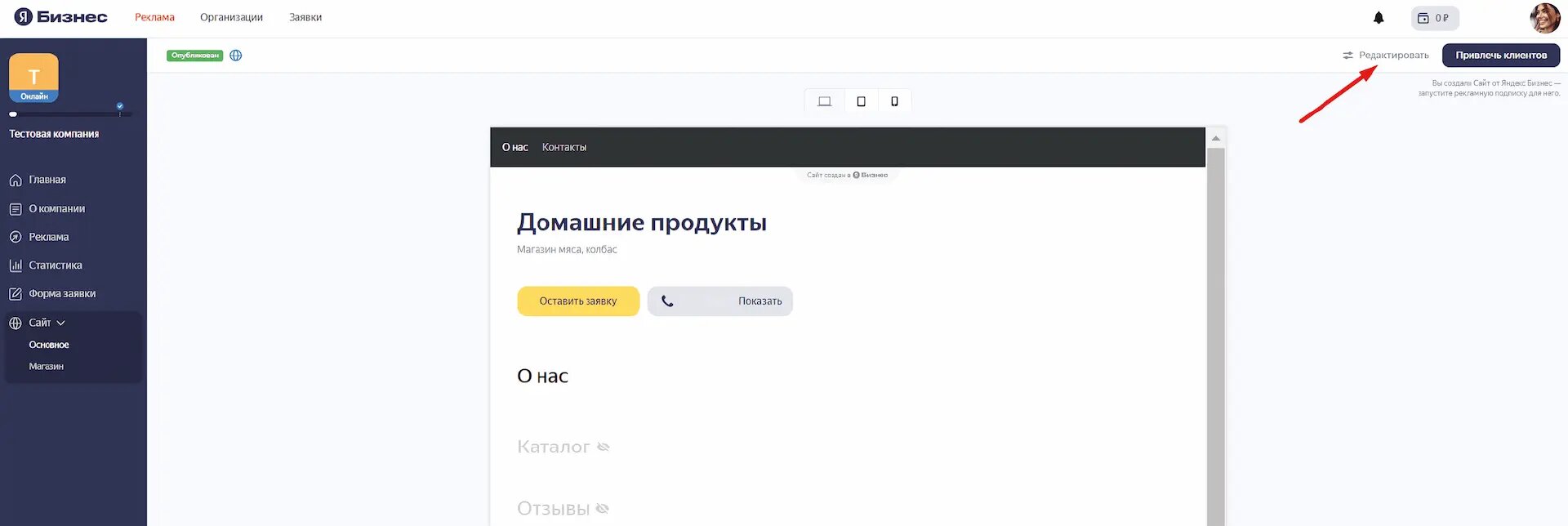This screenshot has height=526, width=1568.
Task: Open the published site via globe icon
Action: coord(236,56)
